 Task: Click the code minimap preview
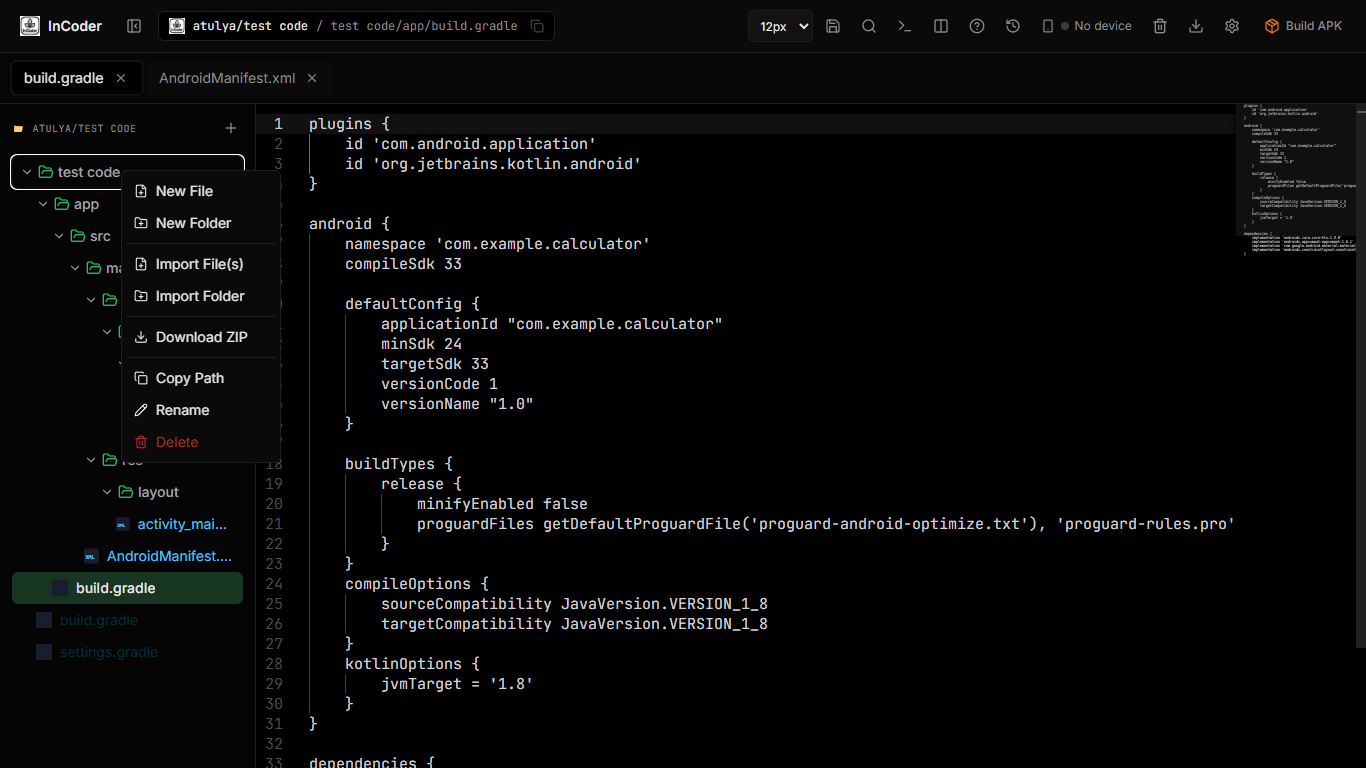tap(1298, 180)
